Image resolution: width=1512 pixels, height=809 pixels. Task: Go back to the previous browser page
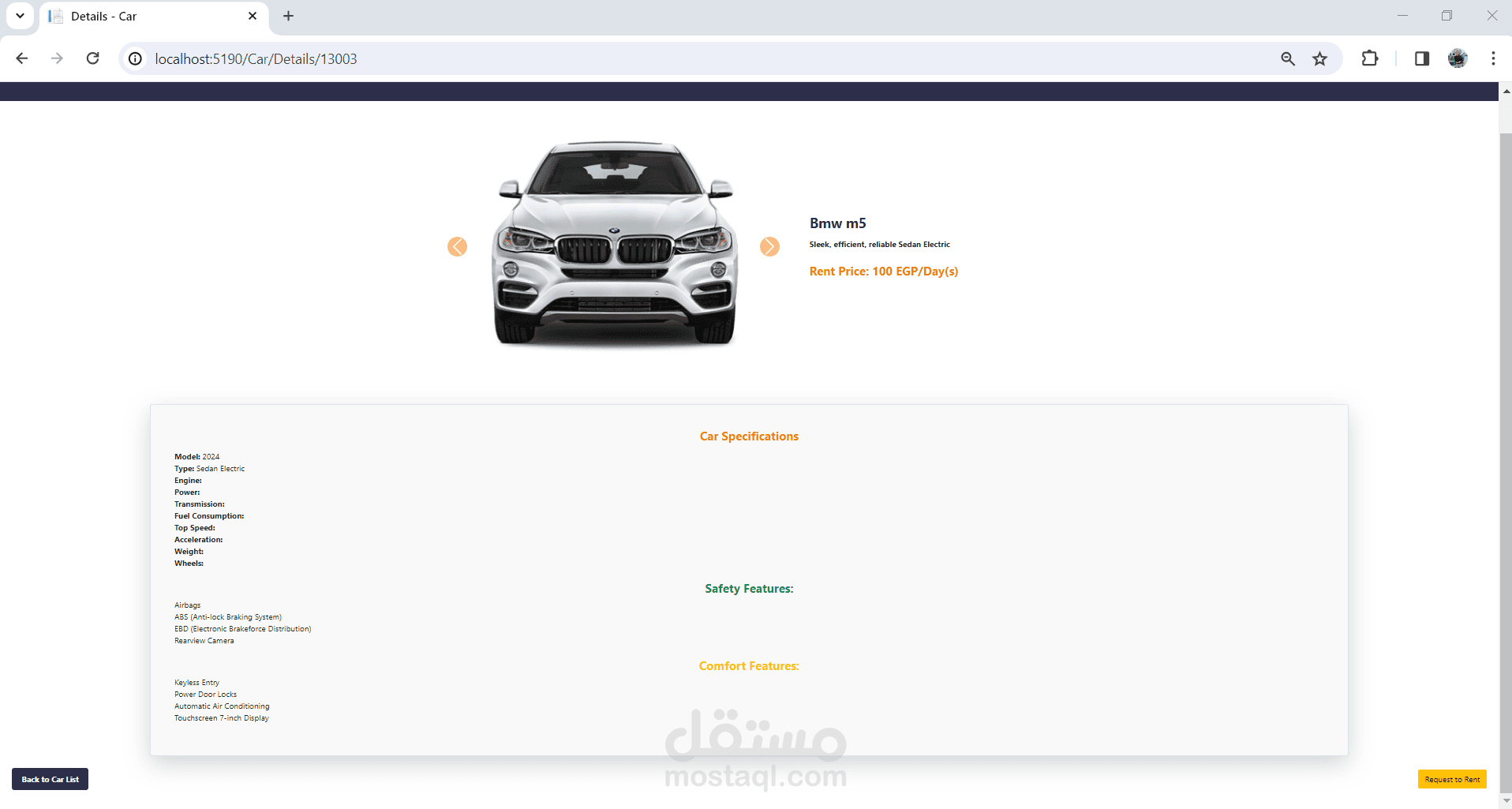(22, 58)
